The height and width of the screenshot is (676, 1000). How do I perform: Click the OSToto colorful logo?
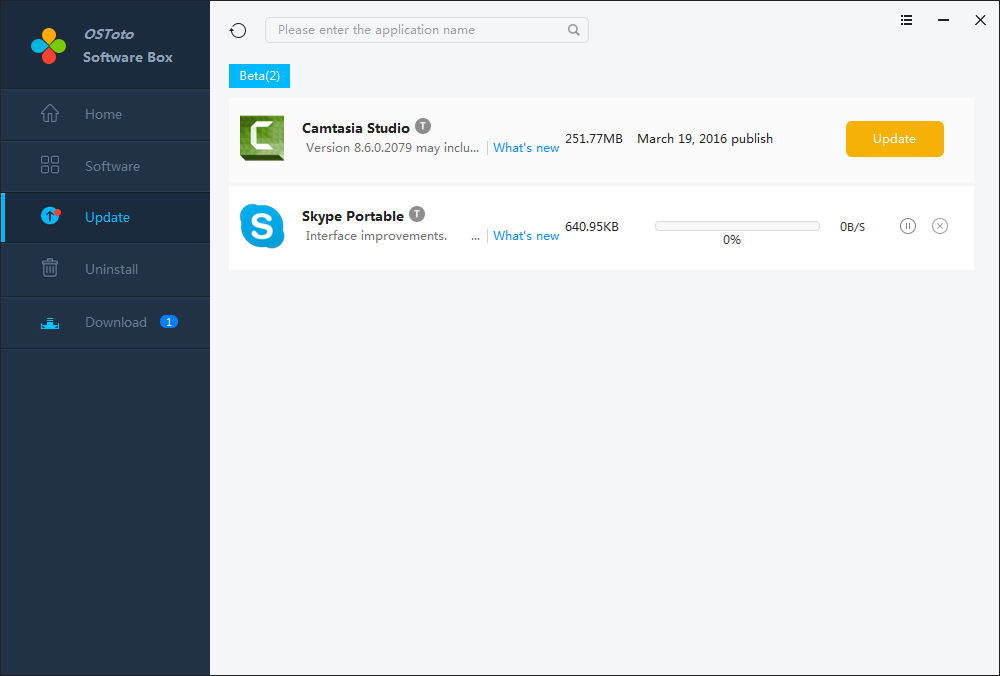48,46
